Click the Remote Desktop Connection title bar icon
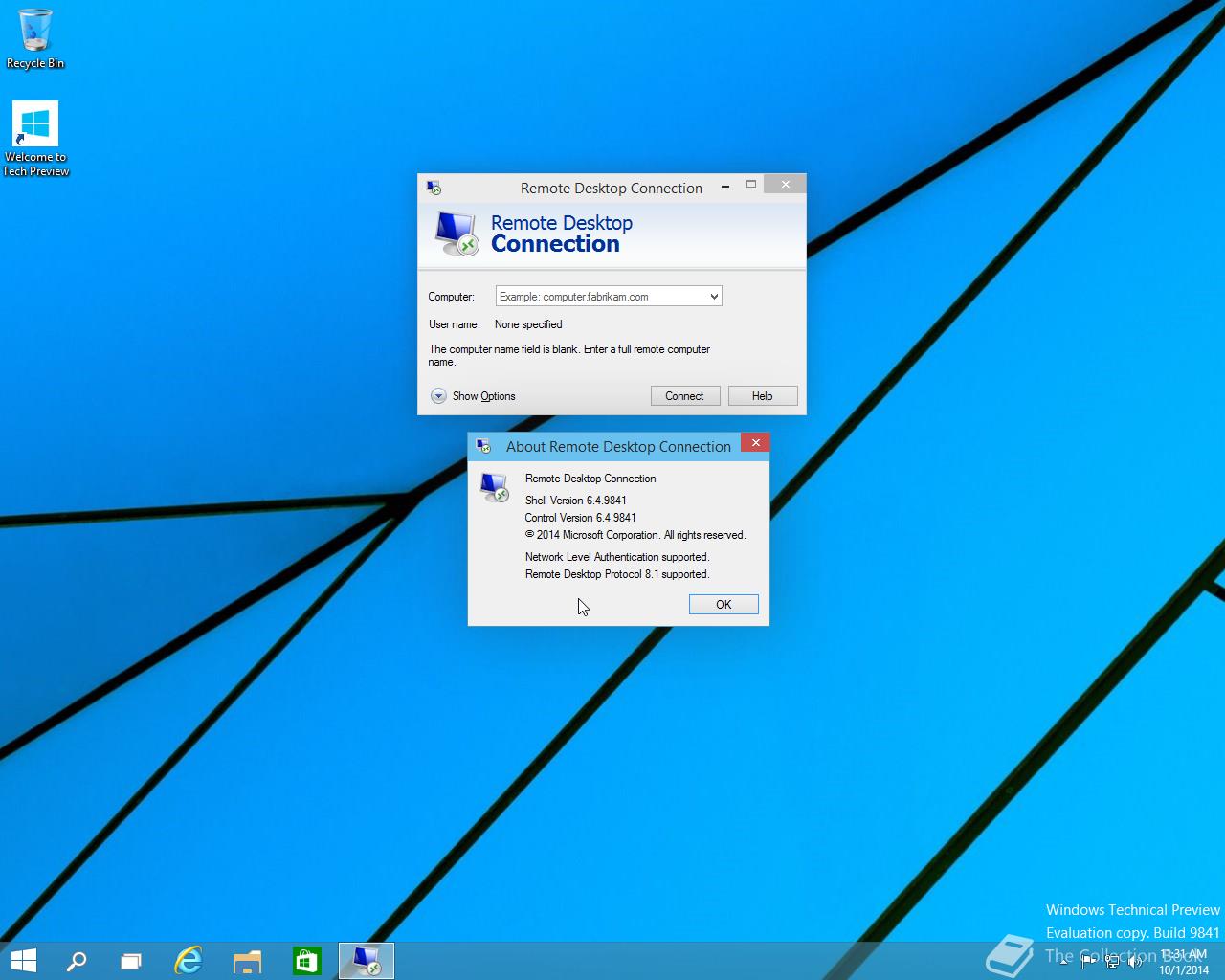The image size is (1225, 980). pyautogui.click(x=434, y=188)
